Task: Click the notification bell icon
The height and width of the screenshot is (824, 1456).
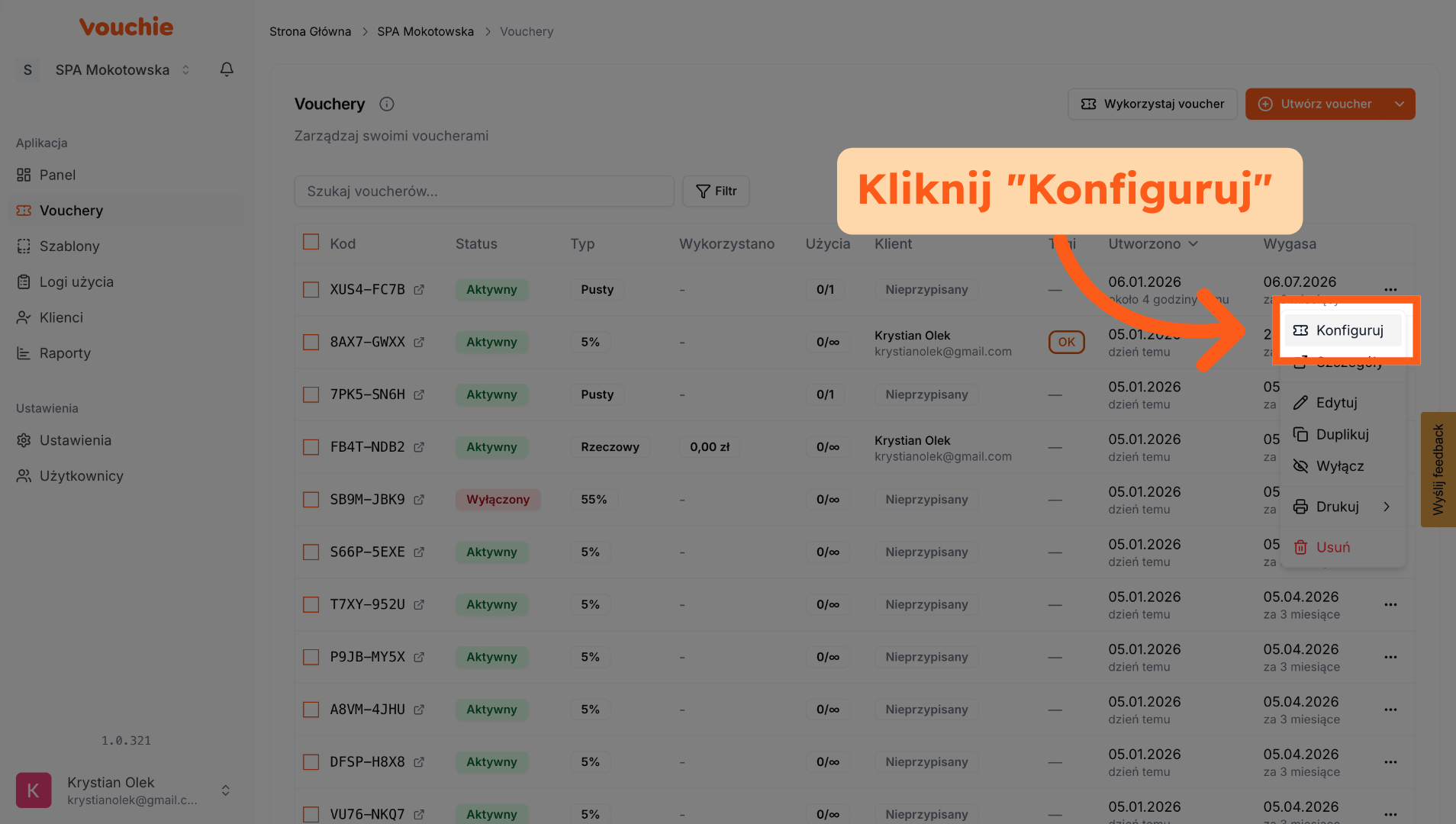Action: pyautogui.click(x=227, y=69)
